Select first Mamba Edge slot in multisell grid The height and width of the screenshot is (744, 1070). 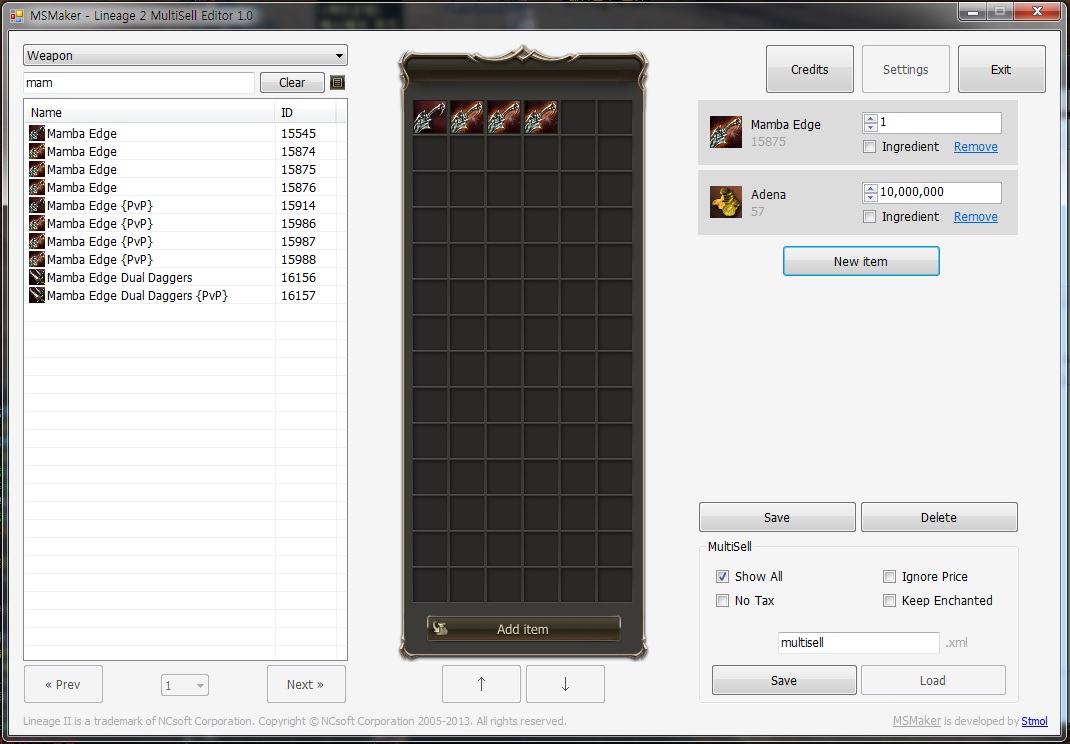(430, 117)
